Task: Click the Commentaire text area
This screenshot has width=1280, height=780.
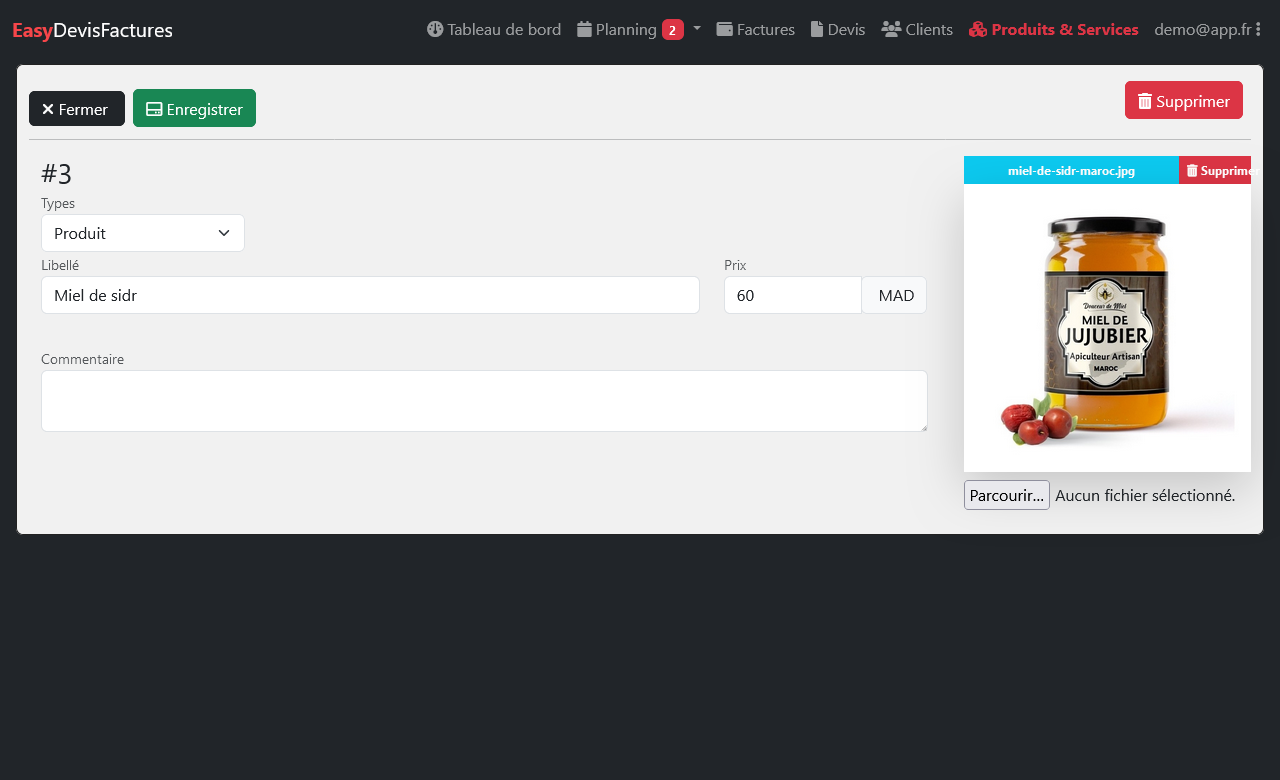Action: [x=484, y=401]
